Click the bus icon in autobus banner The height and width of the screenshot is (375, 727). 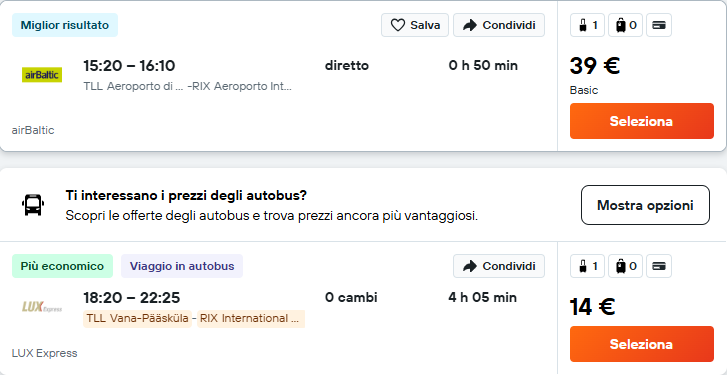point(33,204)
